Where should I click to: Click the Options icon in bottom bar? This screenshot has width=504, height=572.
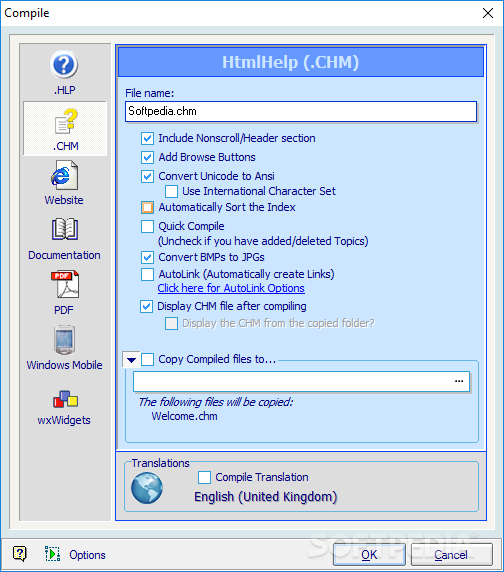point(53,554)
